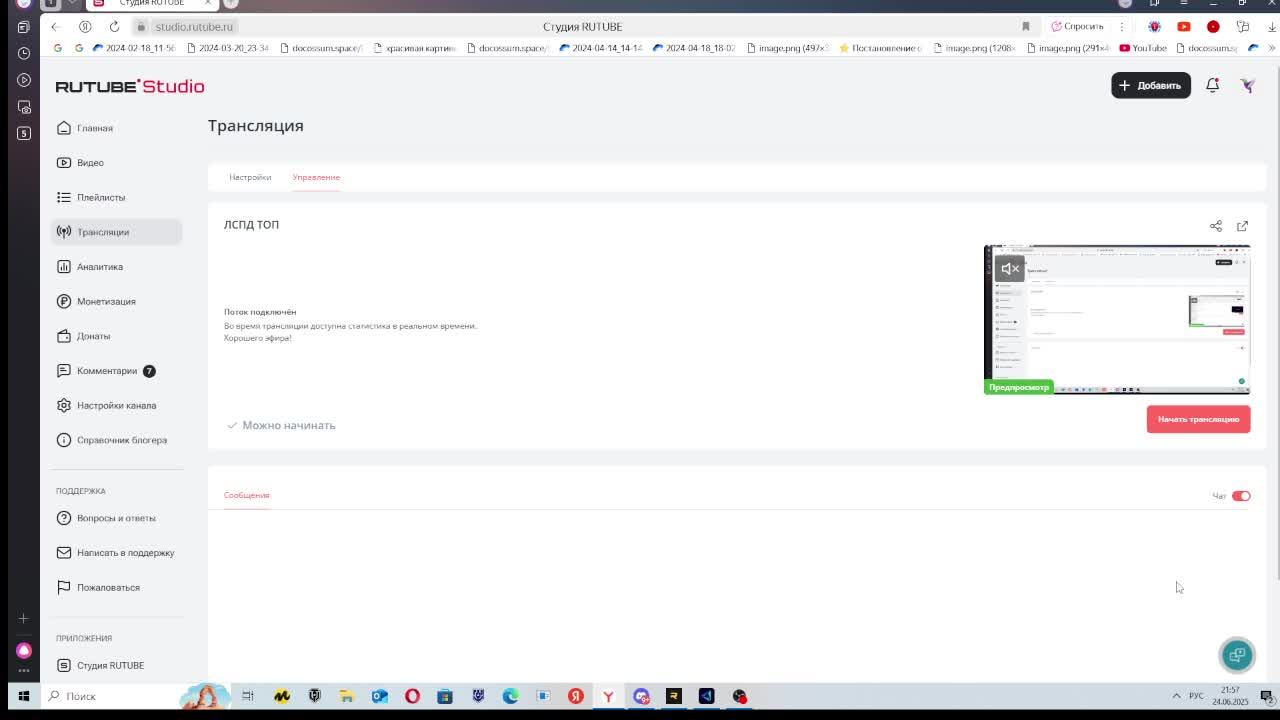
Task: Toggle the Чат switch off
Action: coord(1241,496)
